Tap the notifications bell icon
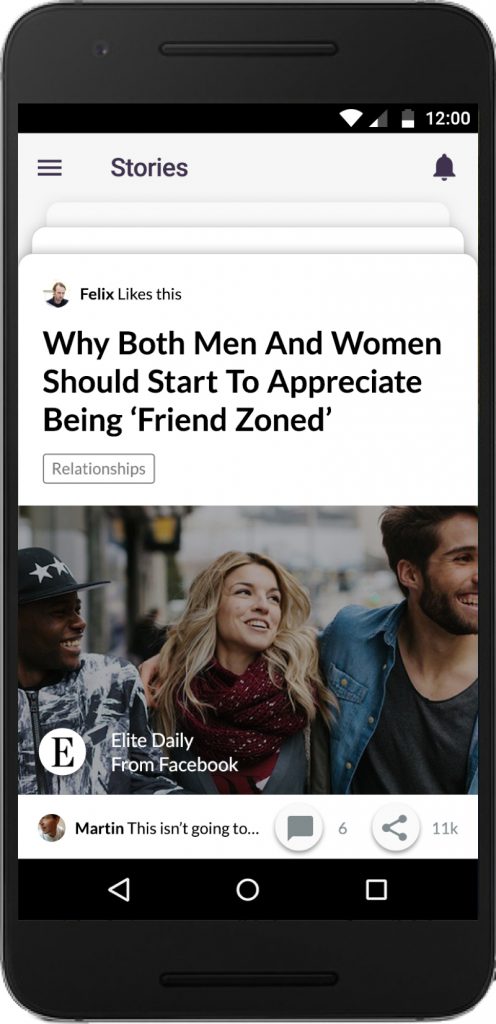The height and width of the screenshot is (1024, 496). click(444, 167)
